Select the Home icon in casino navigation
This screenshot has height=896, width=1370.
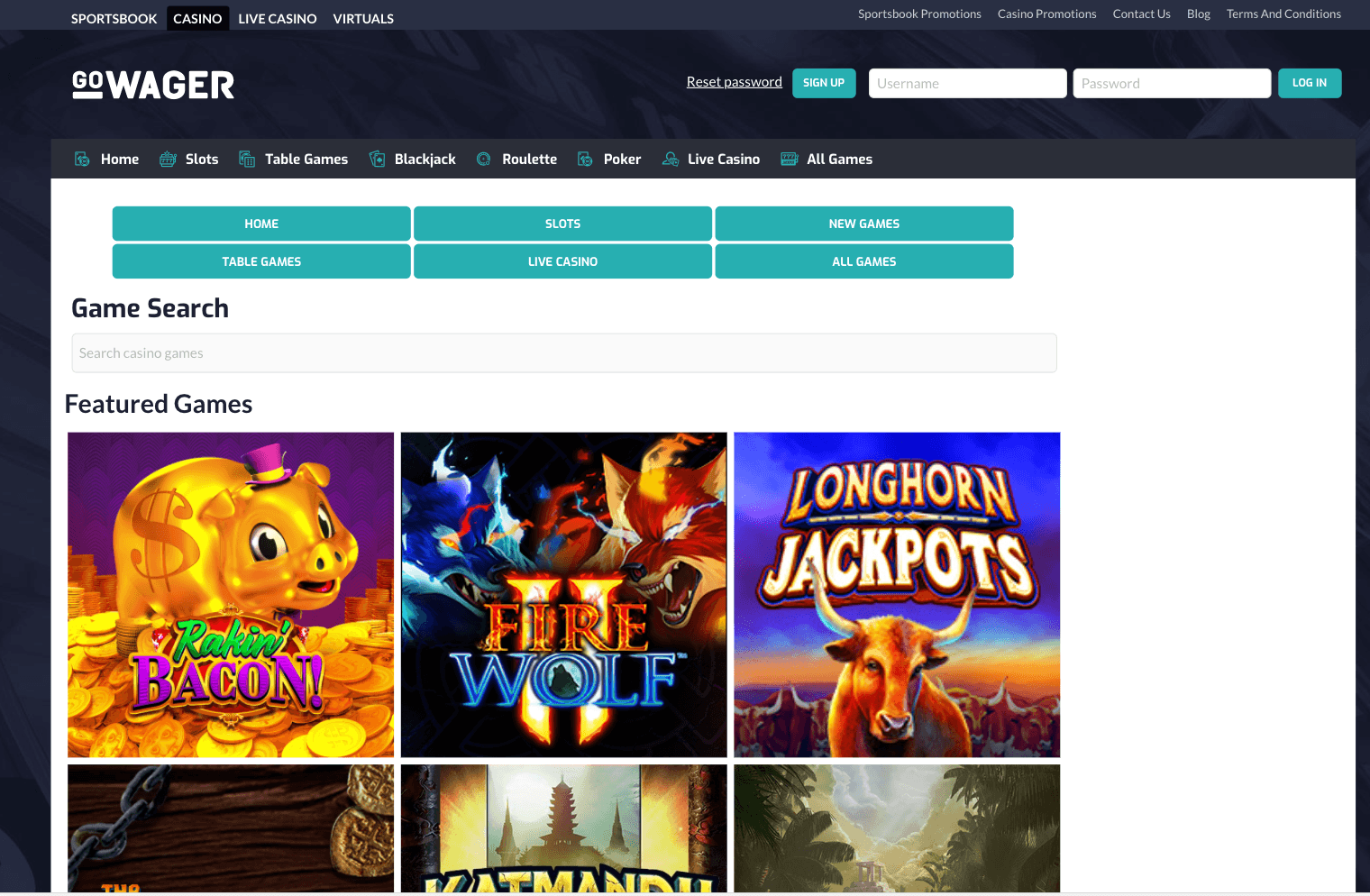[82, 159]
